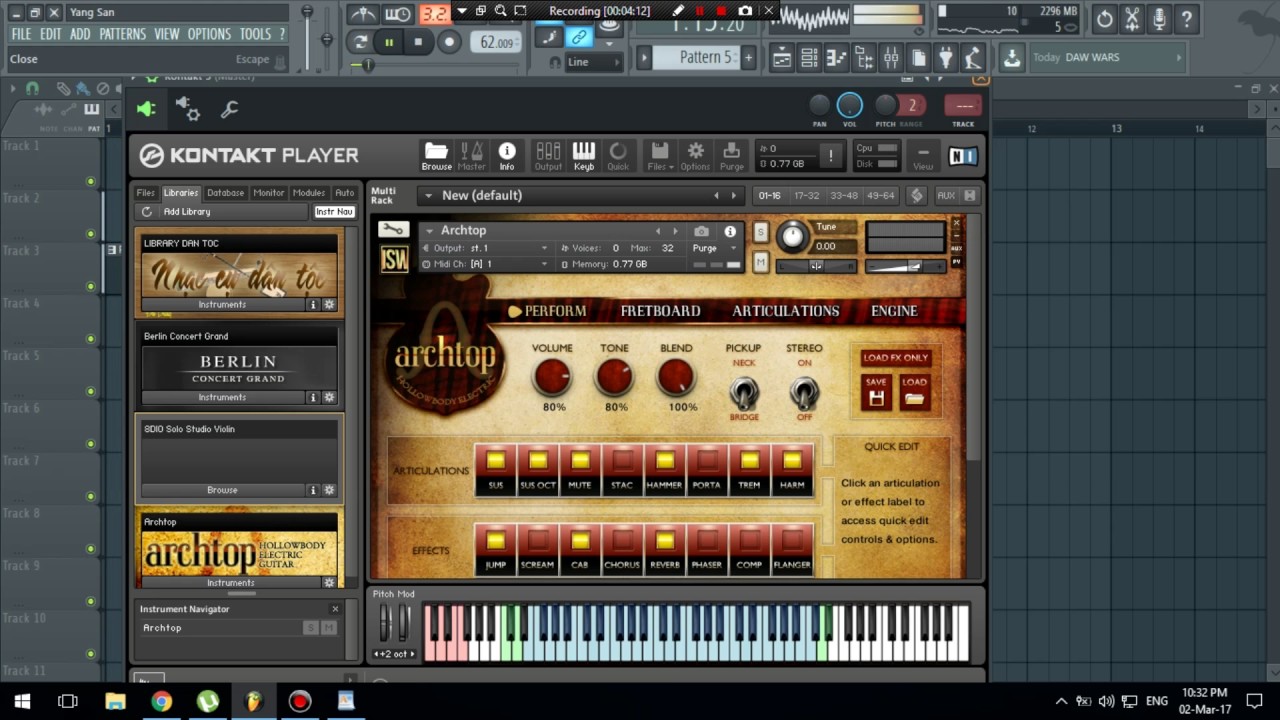The image size is (1280, 720).
Task: Open the Kontakt Database tab
Action: coord(225,193)
